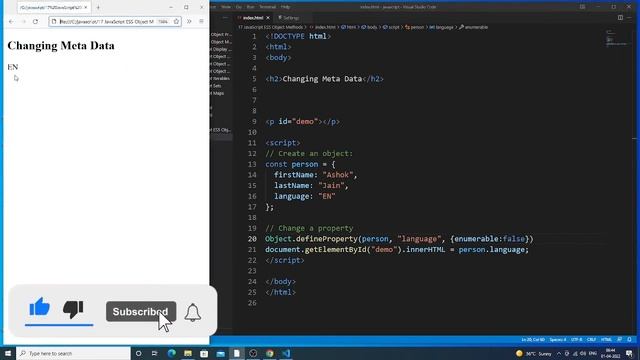
Task: Open a new browser tab
Action: pyautogui.click(x=98, y=7)
